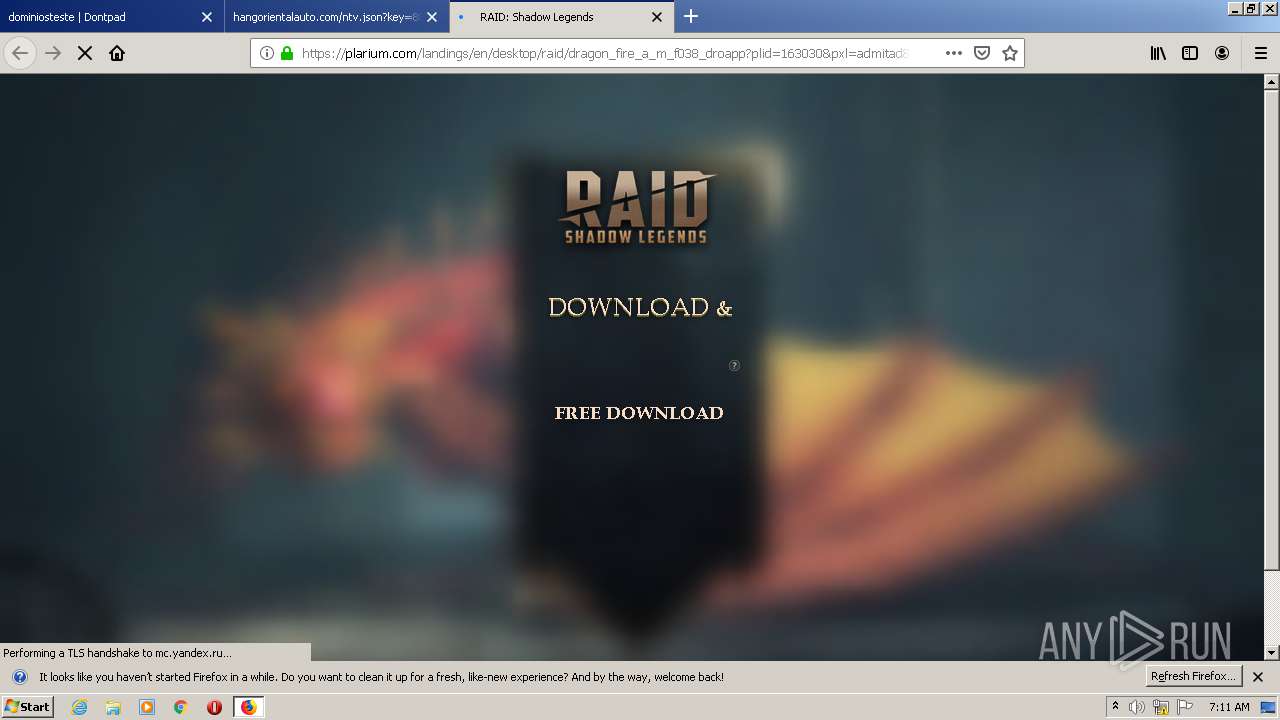The image size is (1280, 720).
Task: Open Opera browser taskbar icon
Action: (x=214, y=707)
